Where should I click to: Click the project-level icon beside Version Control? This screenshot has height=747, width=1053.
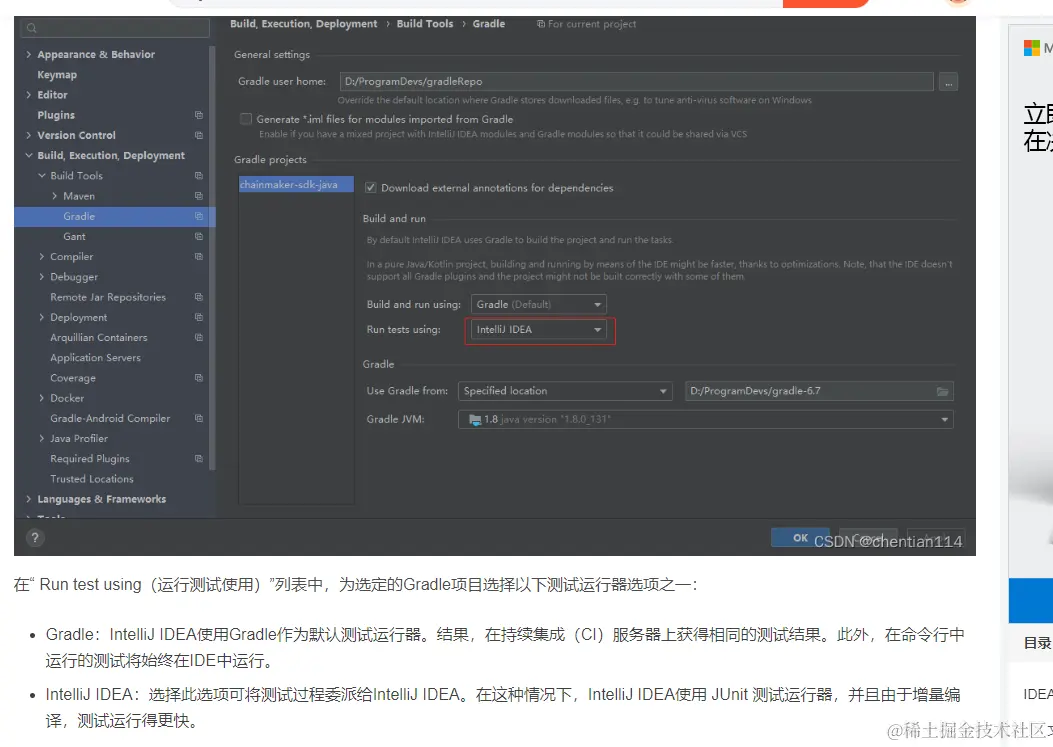click(199, 135)
